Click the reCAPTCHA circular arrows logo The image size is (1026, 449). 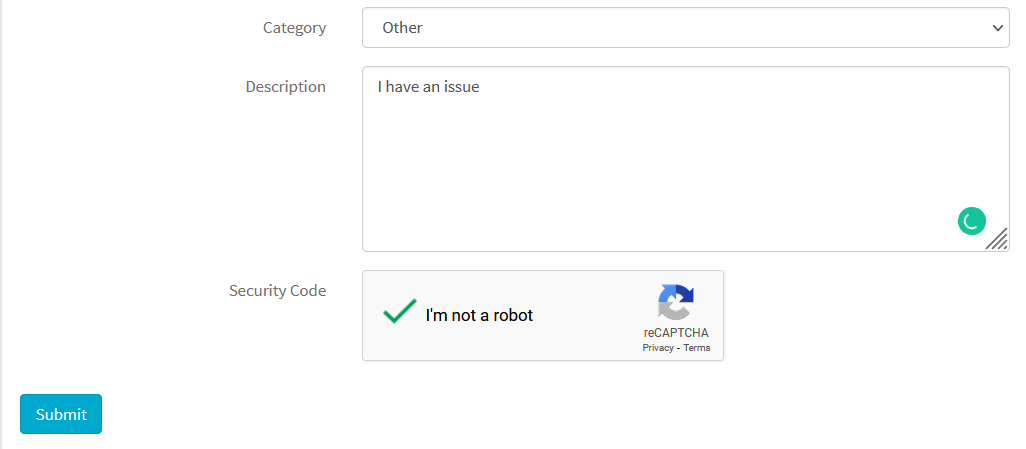click(x=675, y=302)
